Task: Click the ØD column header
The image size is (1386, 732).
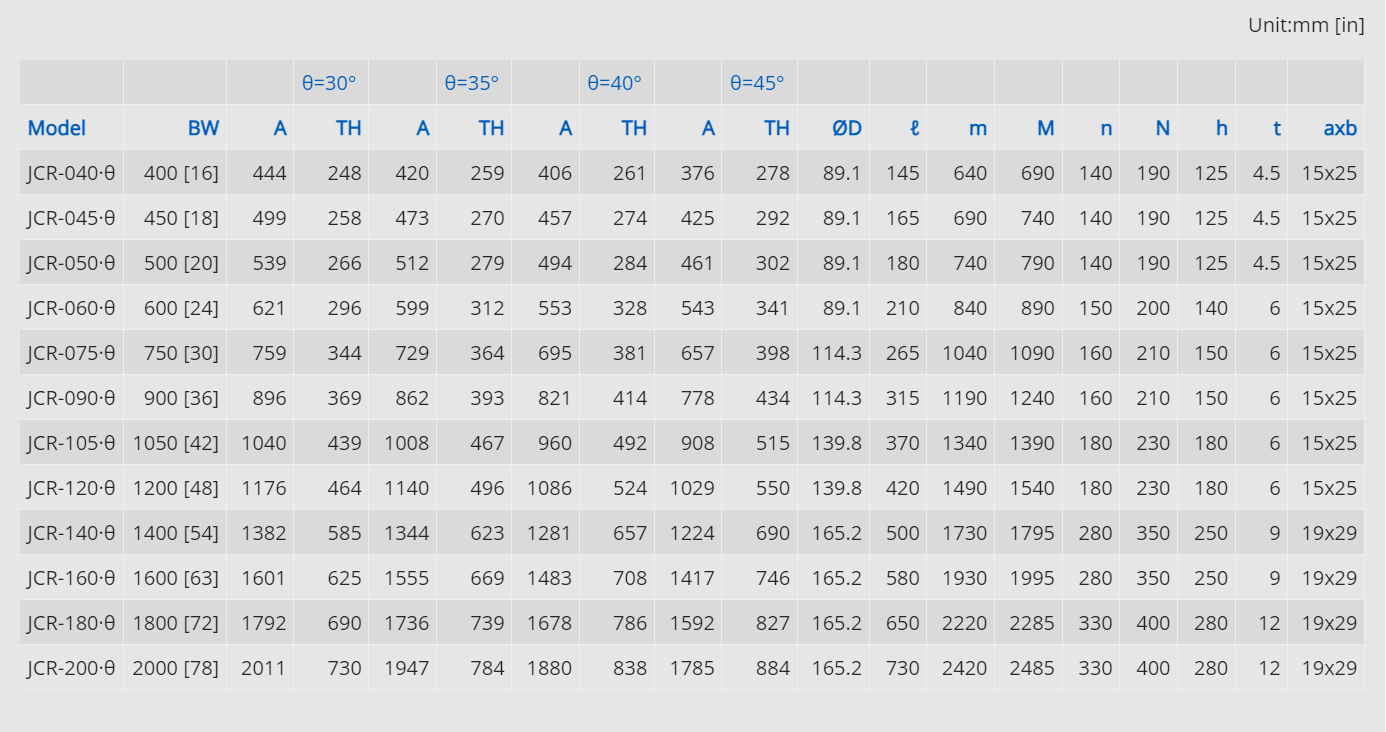Action: click(x=847, y=128)
